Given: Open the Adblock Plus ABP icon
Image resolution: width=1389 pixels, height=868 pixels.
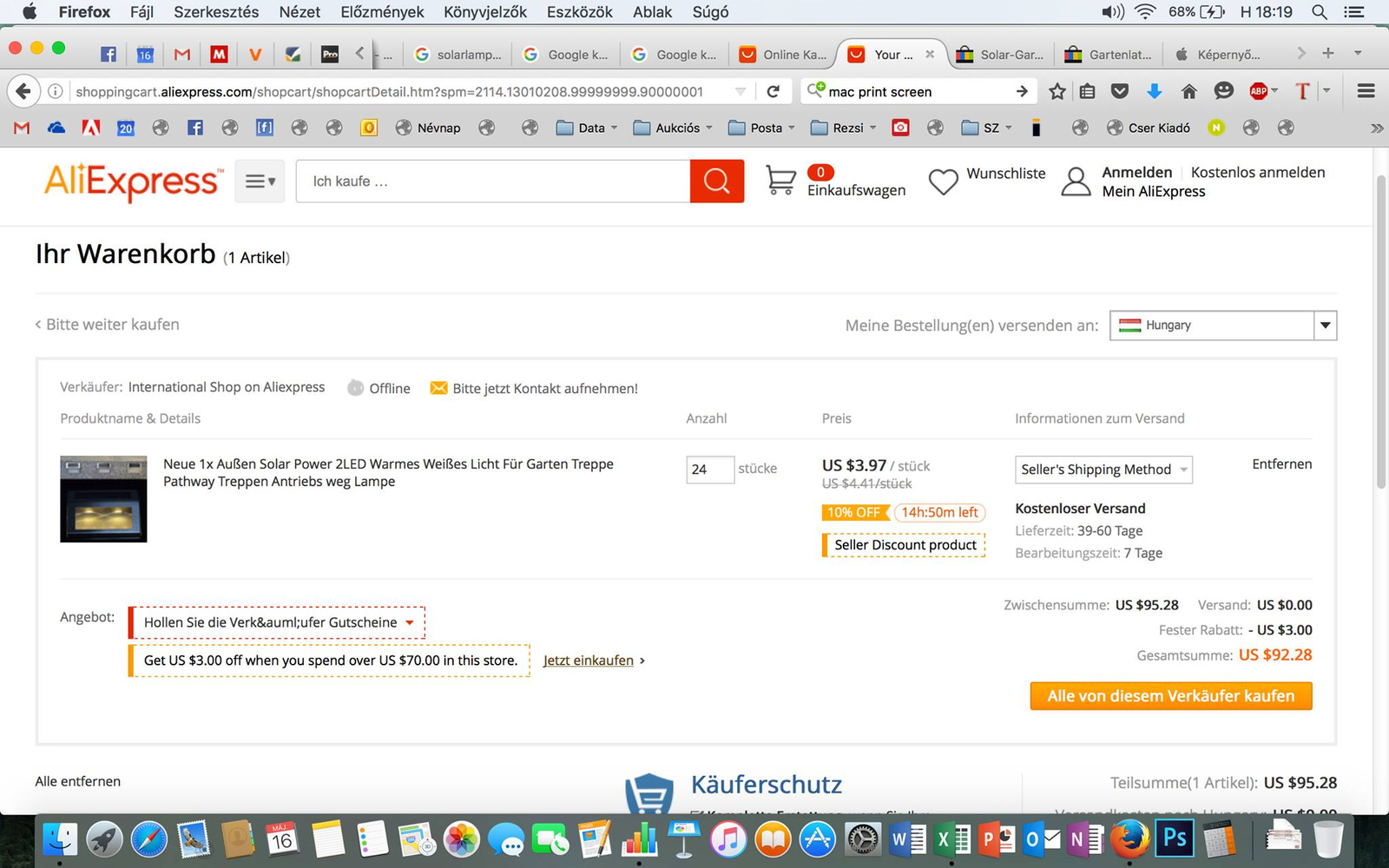Looking at the screenshot, I should 1258,91.
